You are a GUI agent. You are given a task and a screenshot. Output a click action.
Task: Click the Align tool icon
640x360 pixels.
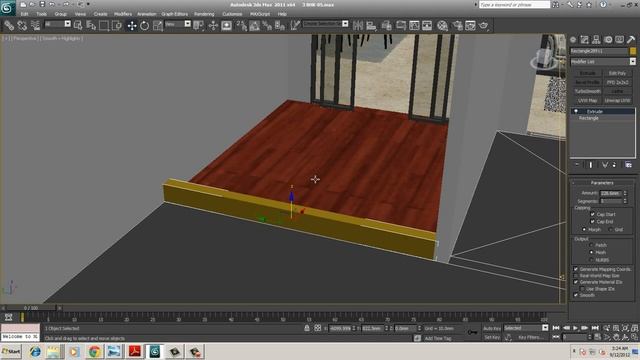tap(371, 26)
